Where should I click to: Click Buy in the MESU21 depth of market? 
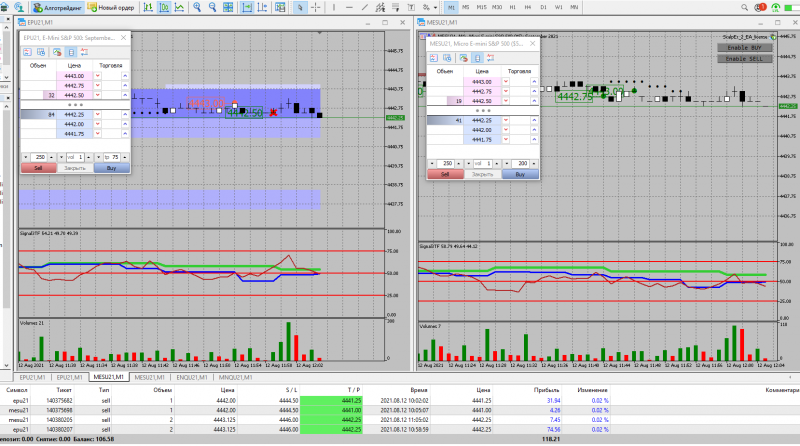coord(520,175)
